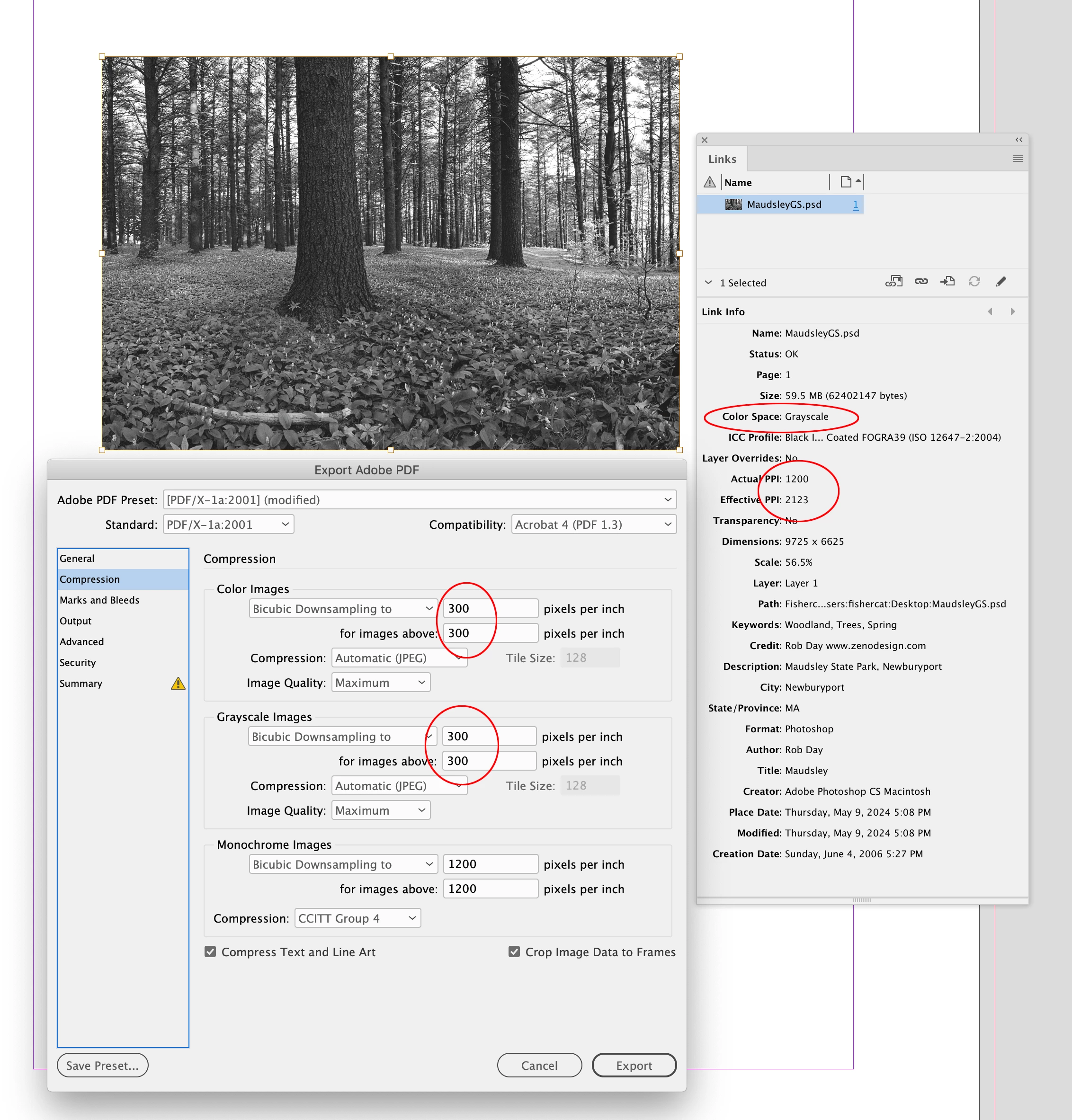
Task: Click Edit Original pencil icon
Action: (x=1001, y=282)
